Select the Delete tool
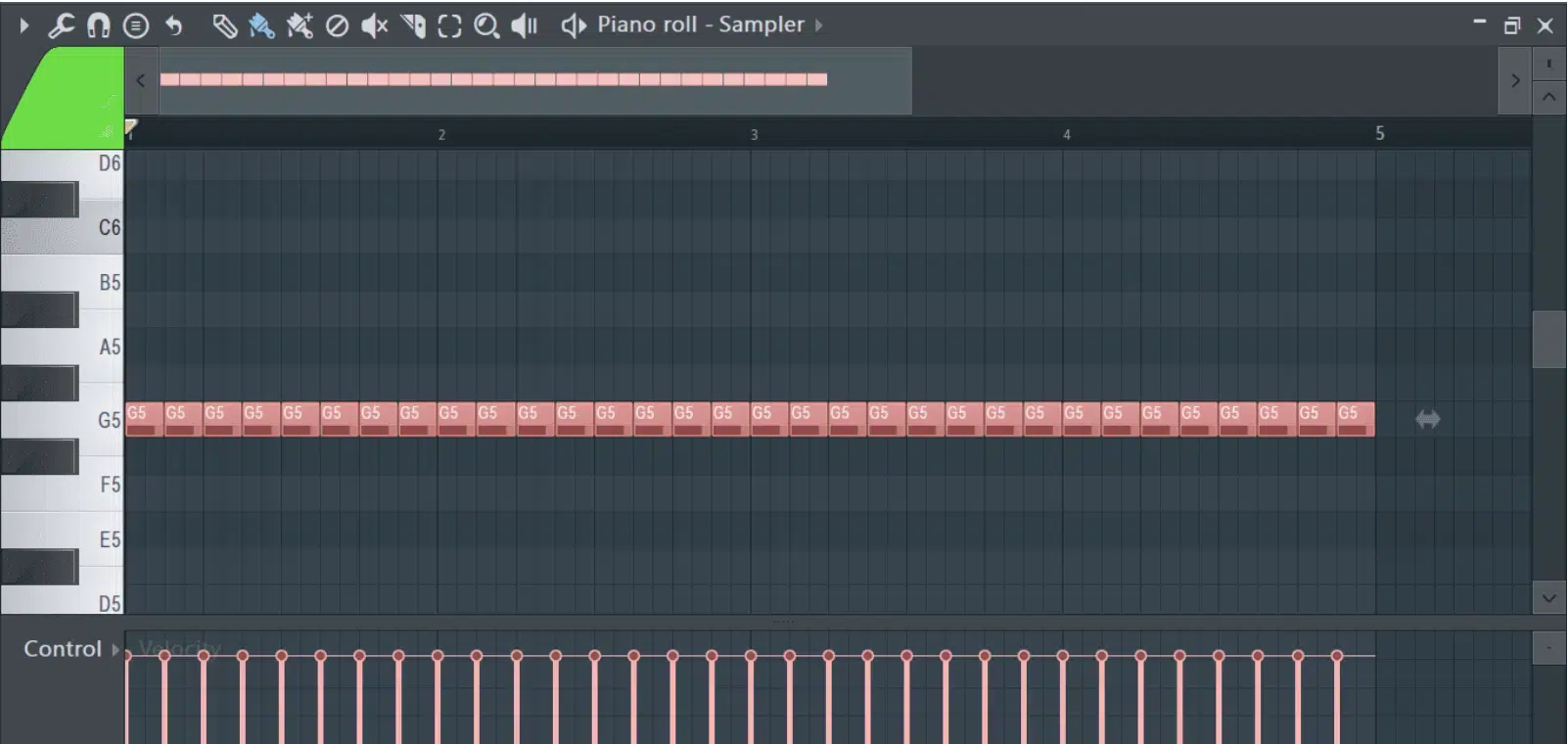 (337, 25)
